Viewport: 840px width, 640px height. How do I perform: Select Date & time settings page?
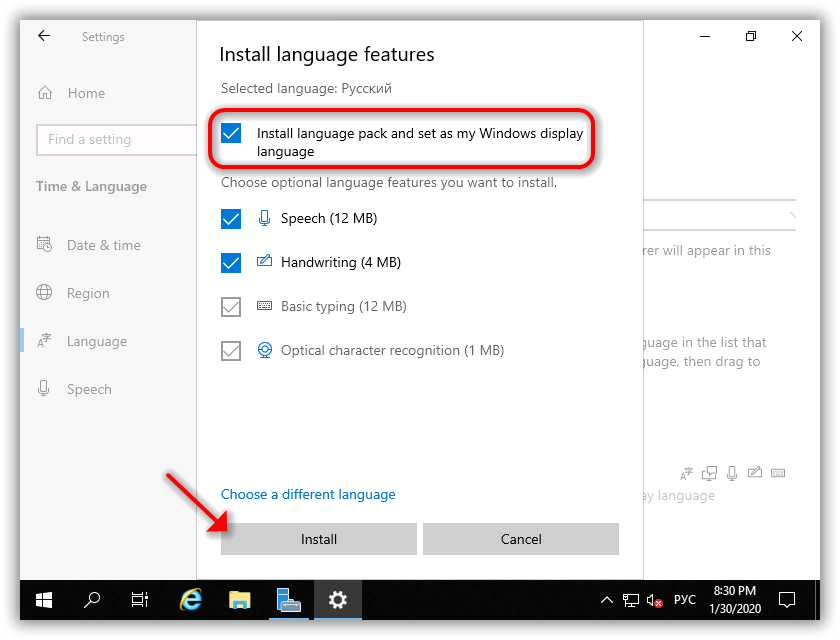103,245
